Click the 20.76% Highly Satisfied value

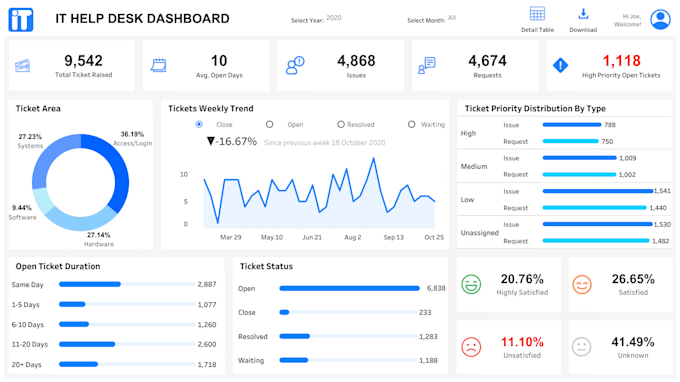[522, 279]
